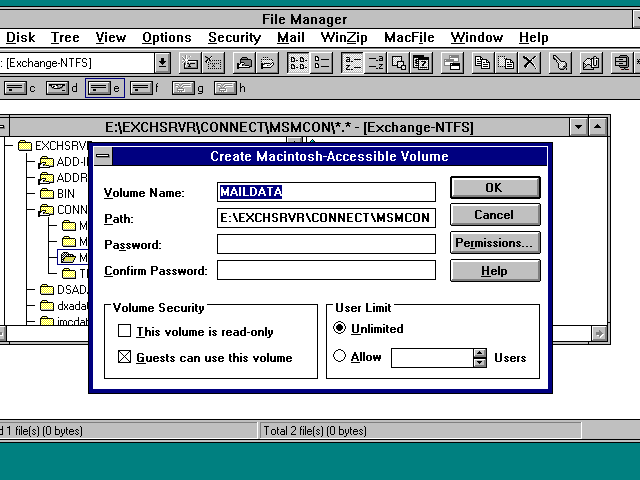Select the Unlimited user limit radio
The image size is (640, 480).
point(340,328)
